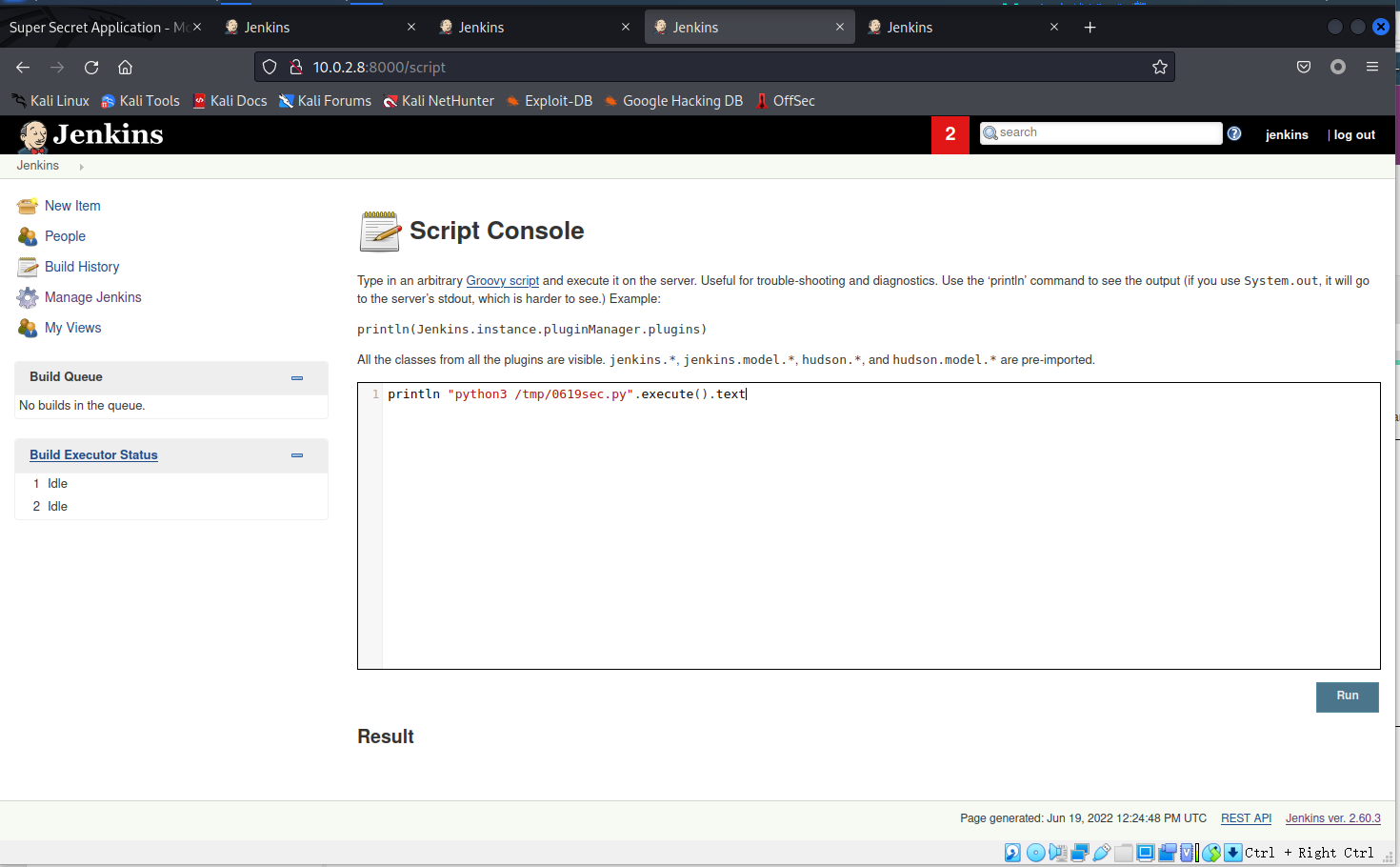Screen dimensions: 1400x867
Task: Click the My Views icon
Action: (x=28, y=328)
